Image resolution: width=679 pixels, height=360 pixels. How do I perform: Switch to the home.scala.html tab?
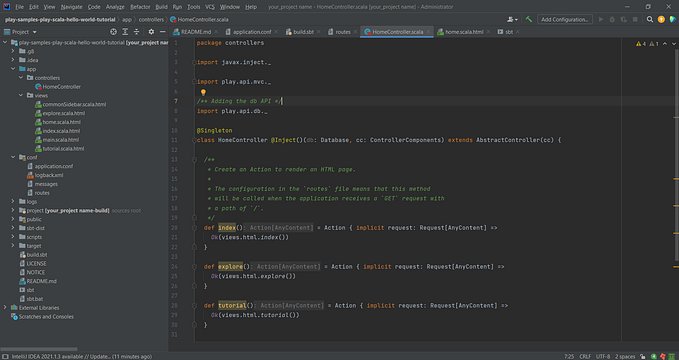tap(464, 32)
